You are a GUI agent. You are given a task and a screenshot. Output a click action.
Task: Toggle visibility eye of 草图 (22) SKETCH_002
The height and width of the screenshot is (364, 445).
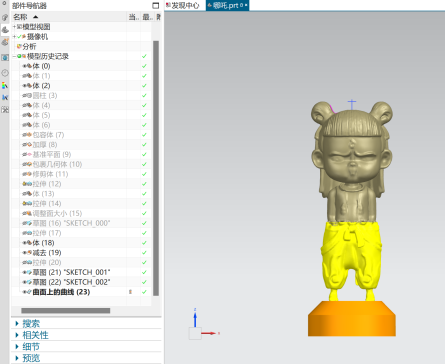click(24, 282)
